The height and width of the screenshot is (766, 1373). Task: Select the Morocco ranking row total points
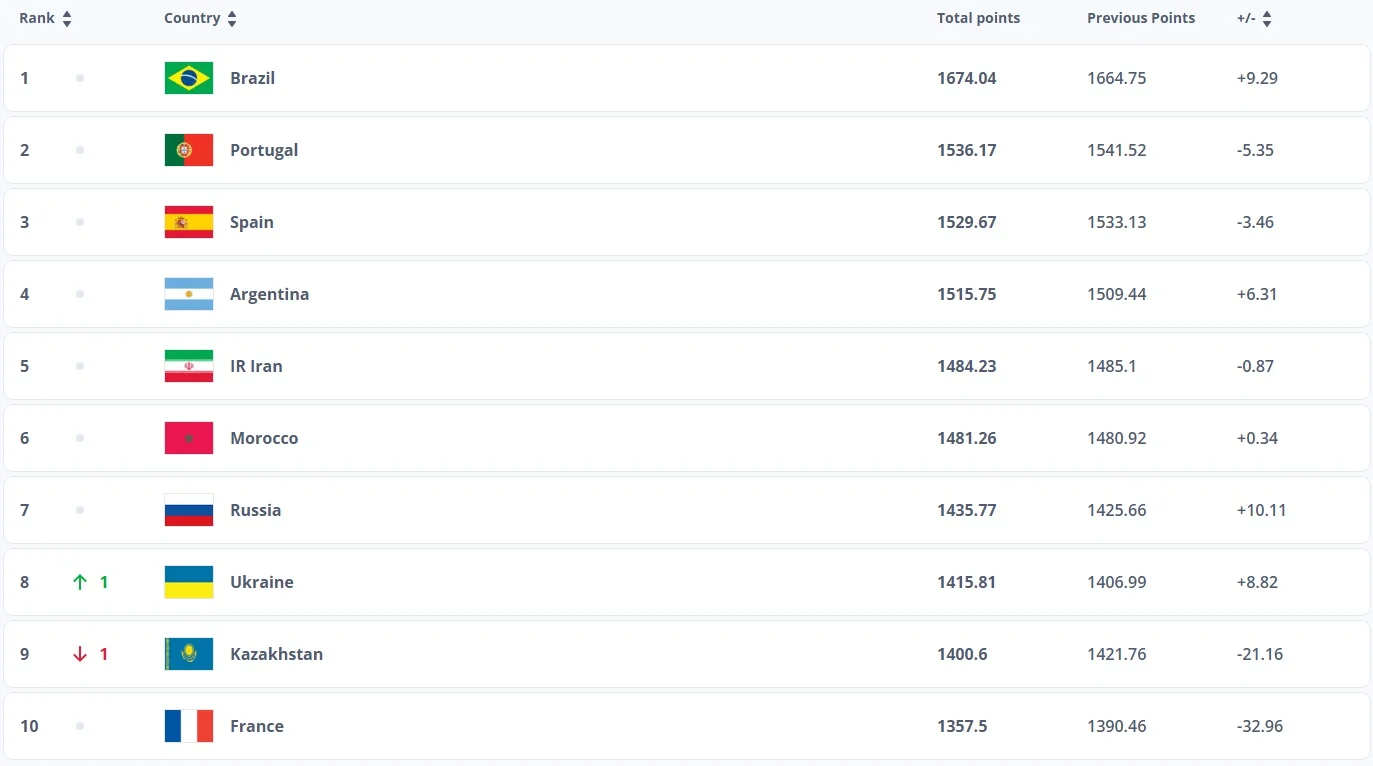(x=966, y=438)
